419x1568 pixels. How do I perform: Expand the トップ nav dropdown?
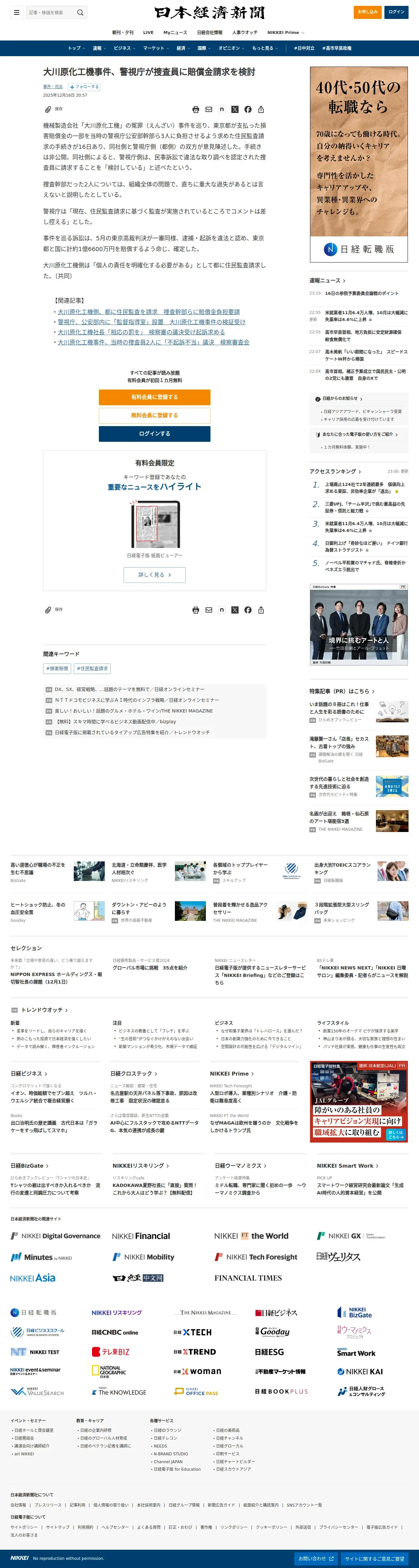[76, 48]
